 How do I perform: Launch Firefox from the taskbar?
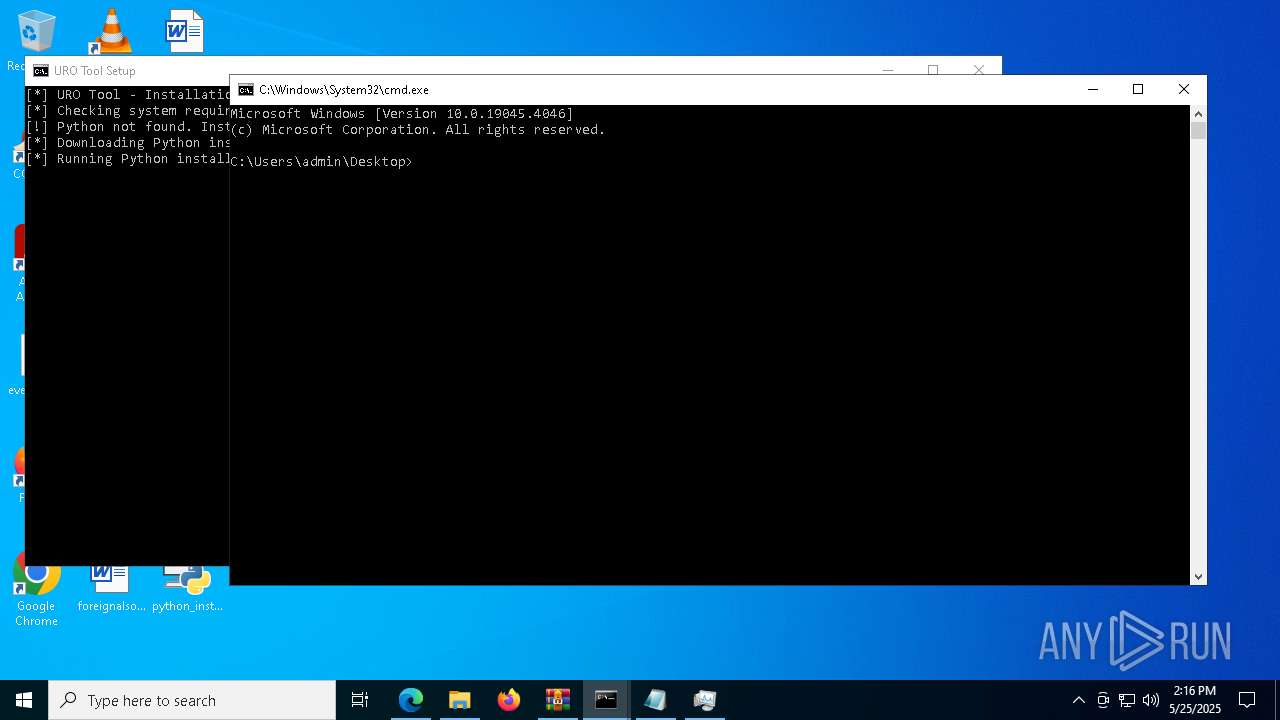[x=509, y=700]
